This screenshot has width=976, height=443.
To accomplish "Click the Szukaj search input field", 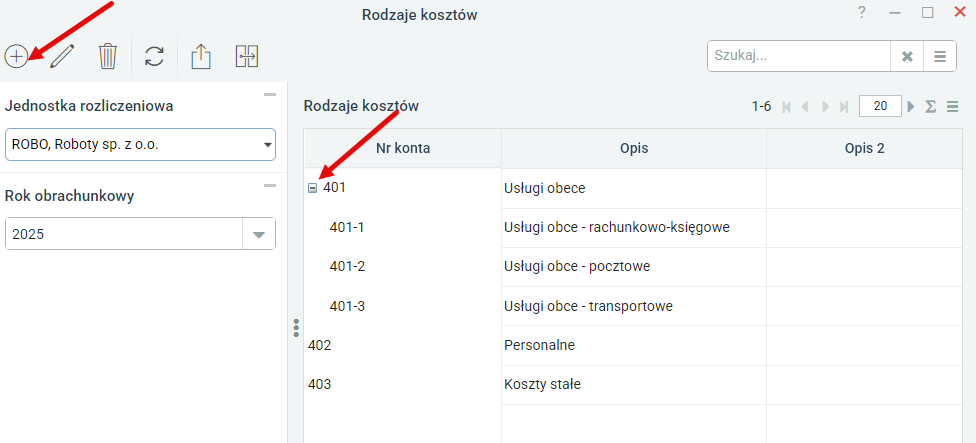I will (799, 57).
